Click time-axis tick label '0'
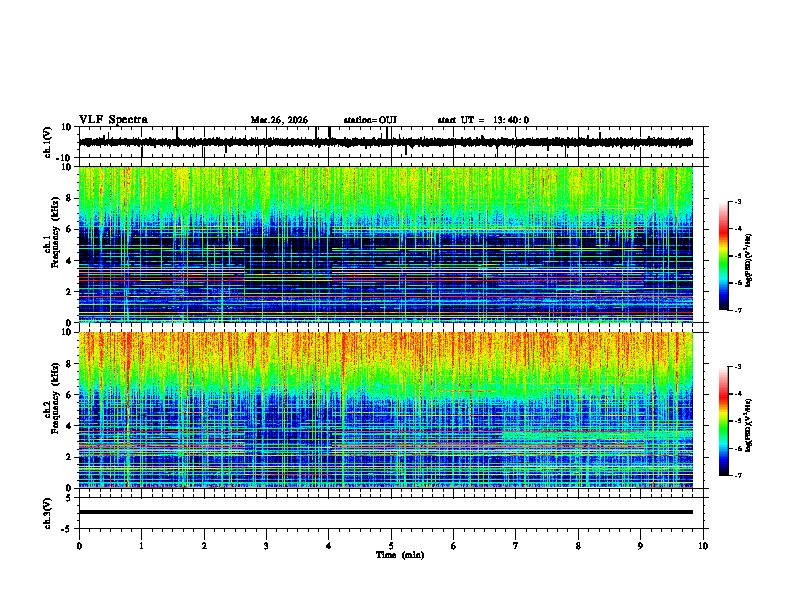The width and height of the screenshot is (792, 612). point(79,546)
